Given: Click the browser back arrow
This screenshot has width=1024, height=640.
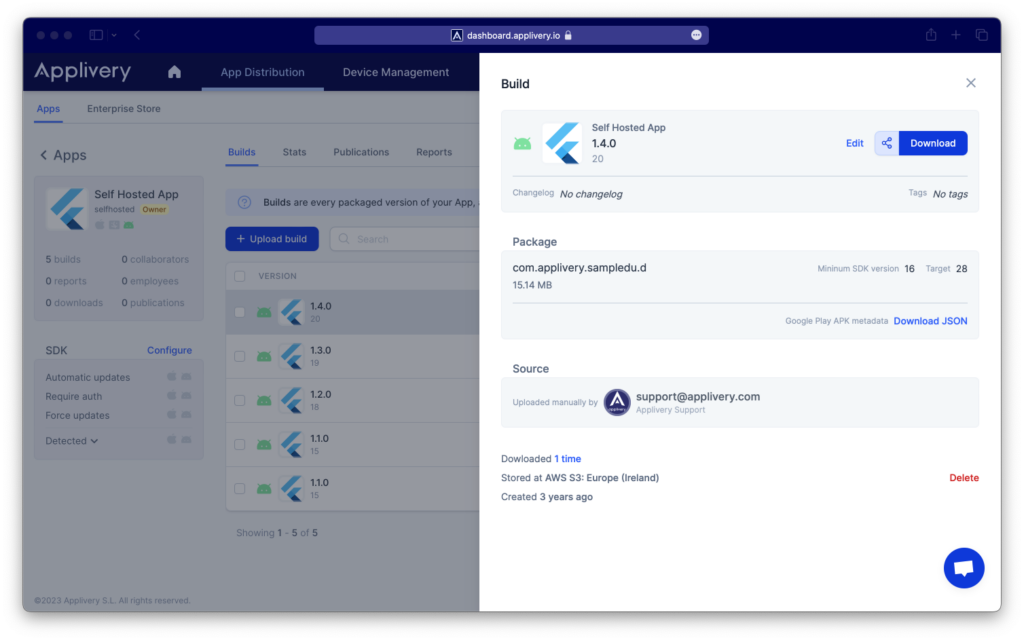Looking at the screenshot, I should point(137,35).
